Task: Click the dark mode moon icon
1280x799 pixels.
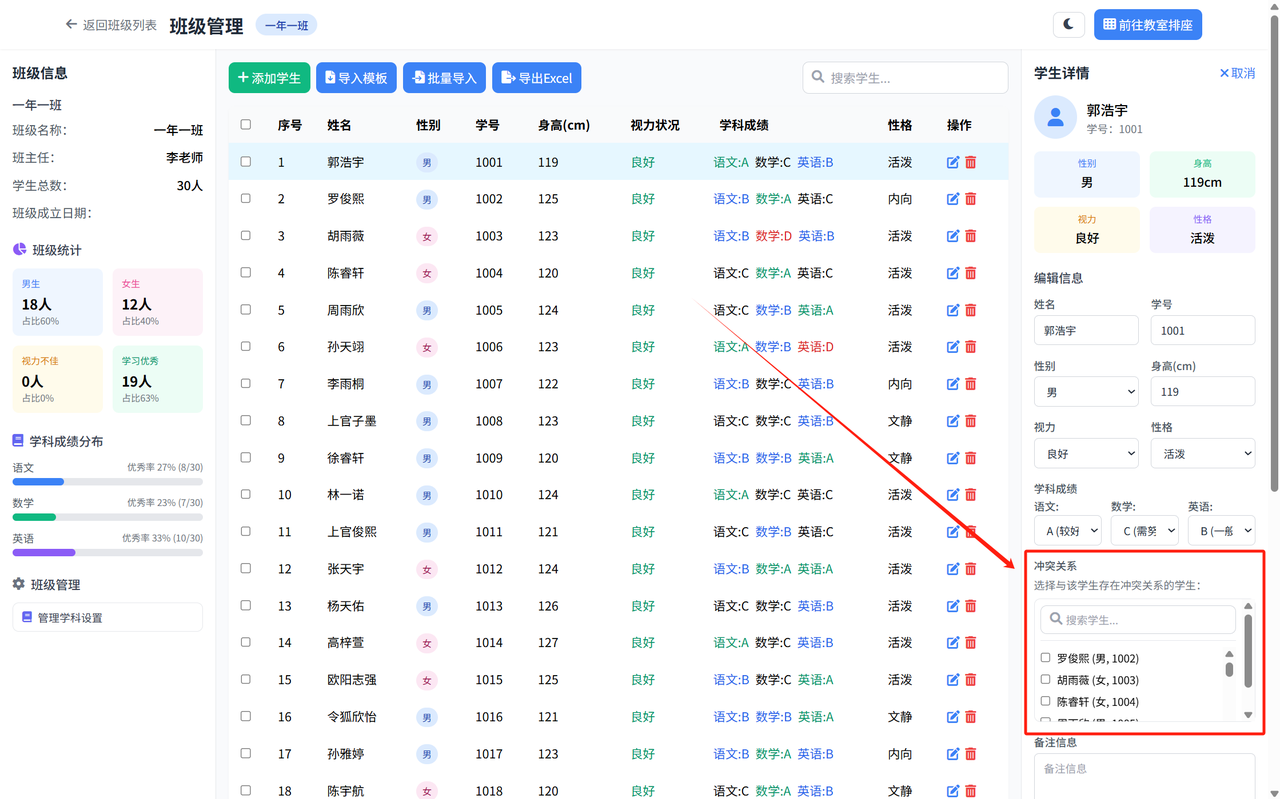Action: tap(1069, 25)
